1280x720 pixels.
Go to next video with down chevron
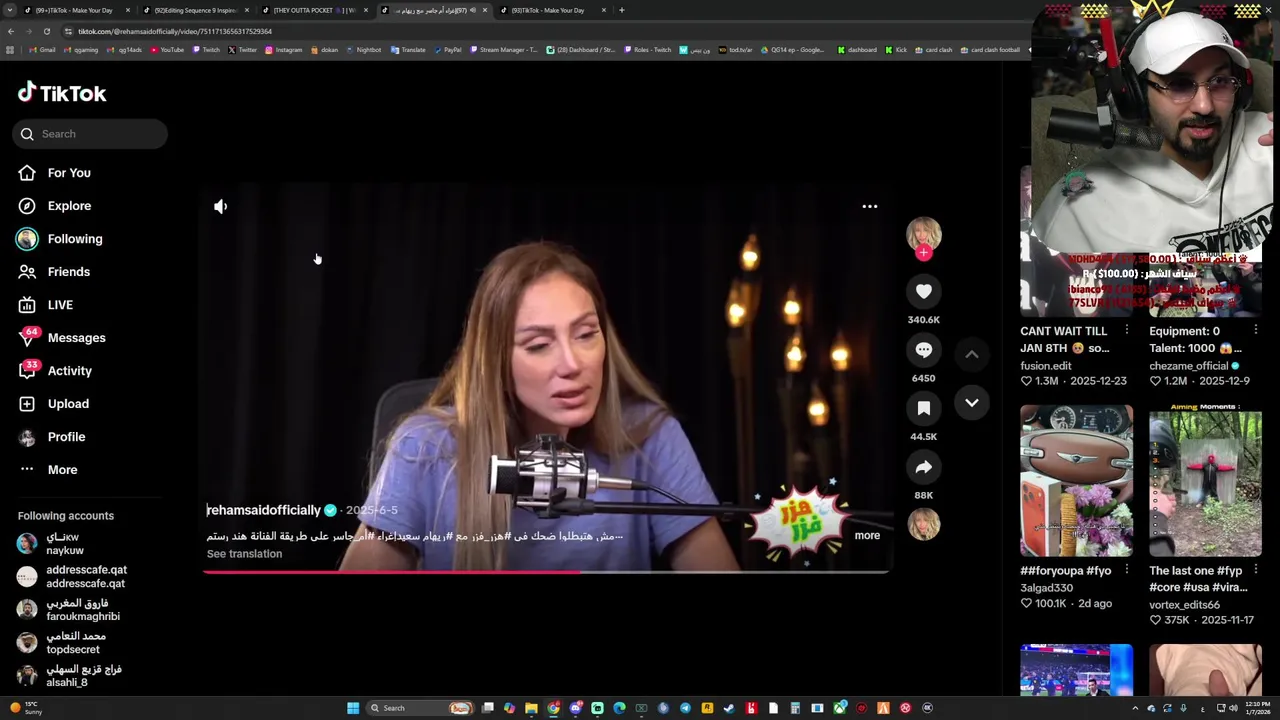click(972, 403)
